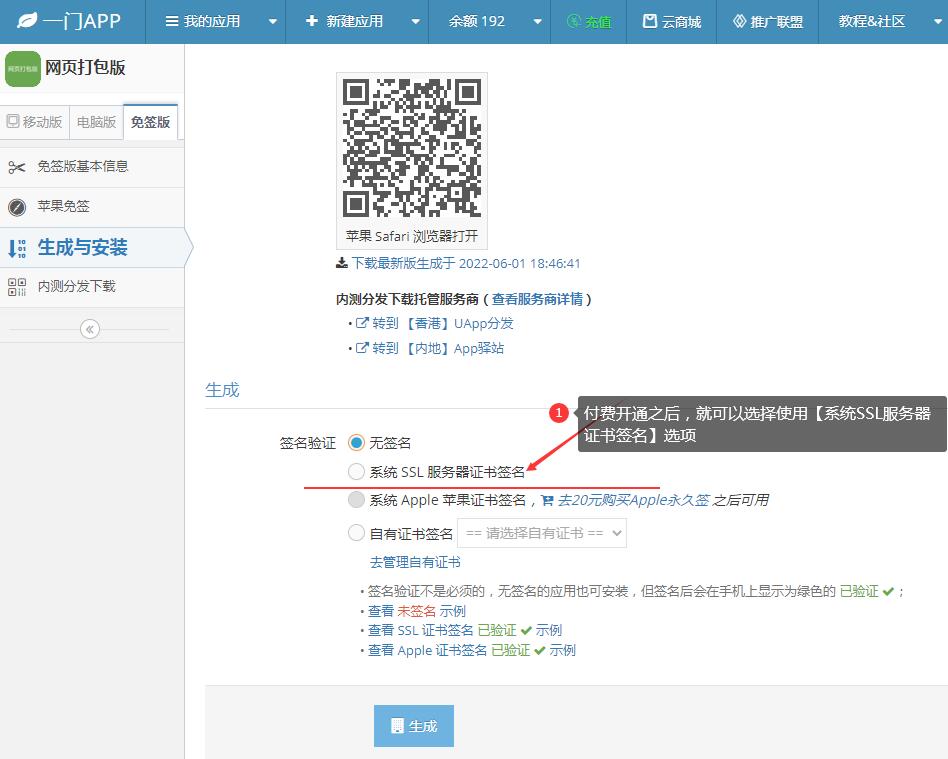
Task: Click the 苹果 Safari 浏览器打开 caption
Action: click(x=412, y=236)
